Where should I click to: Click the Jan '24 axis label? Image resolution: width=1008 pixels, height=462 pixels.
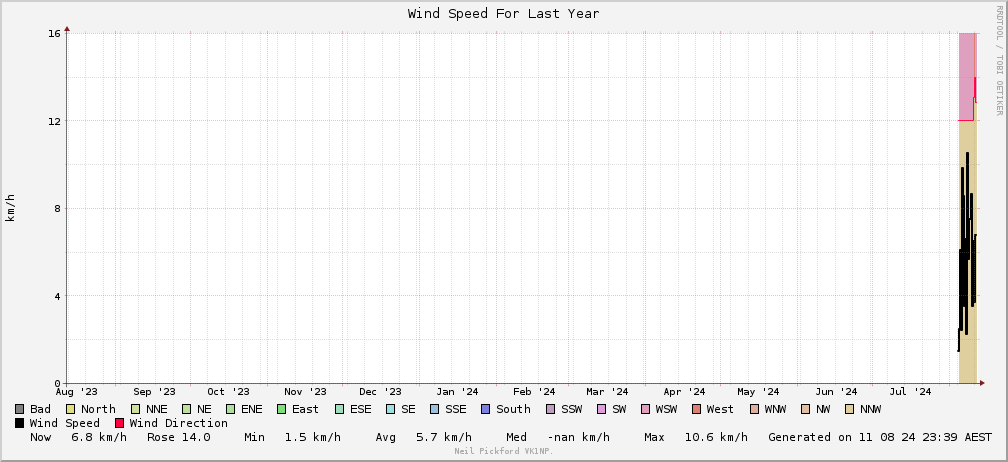coord(457,391)
